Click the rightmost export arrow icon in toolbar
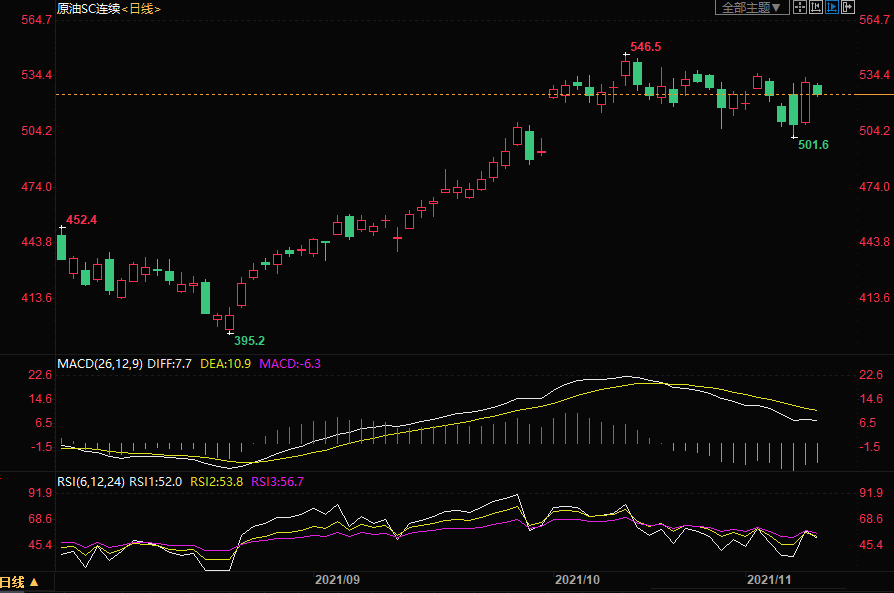 [x=848, y=8]
